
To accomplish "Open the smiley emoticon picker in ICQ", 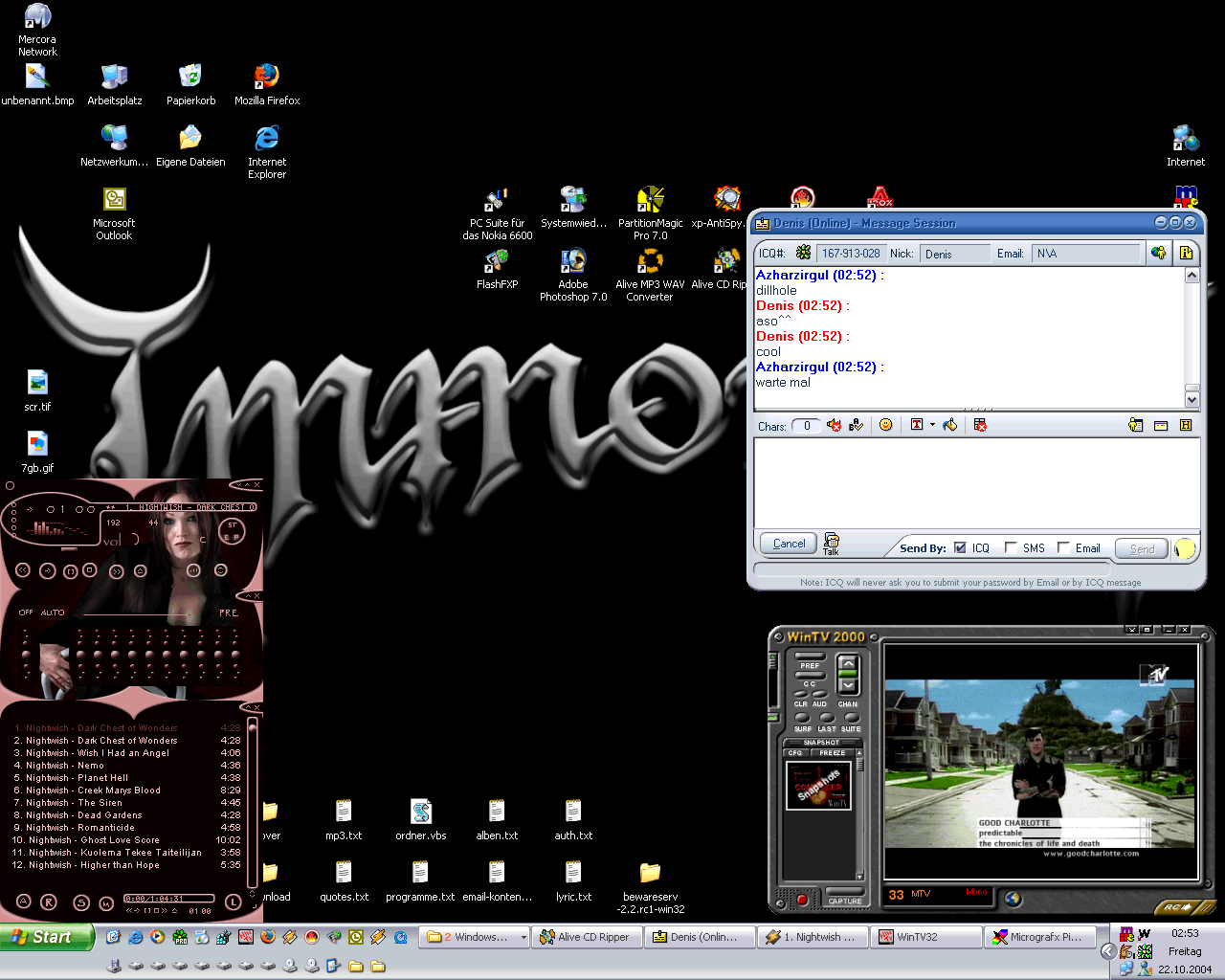I will point(885,425).
